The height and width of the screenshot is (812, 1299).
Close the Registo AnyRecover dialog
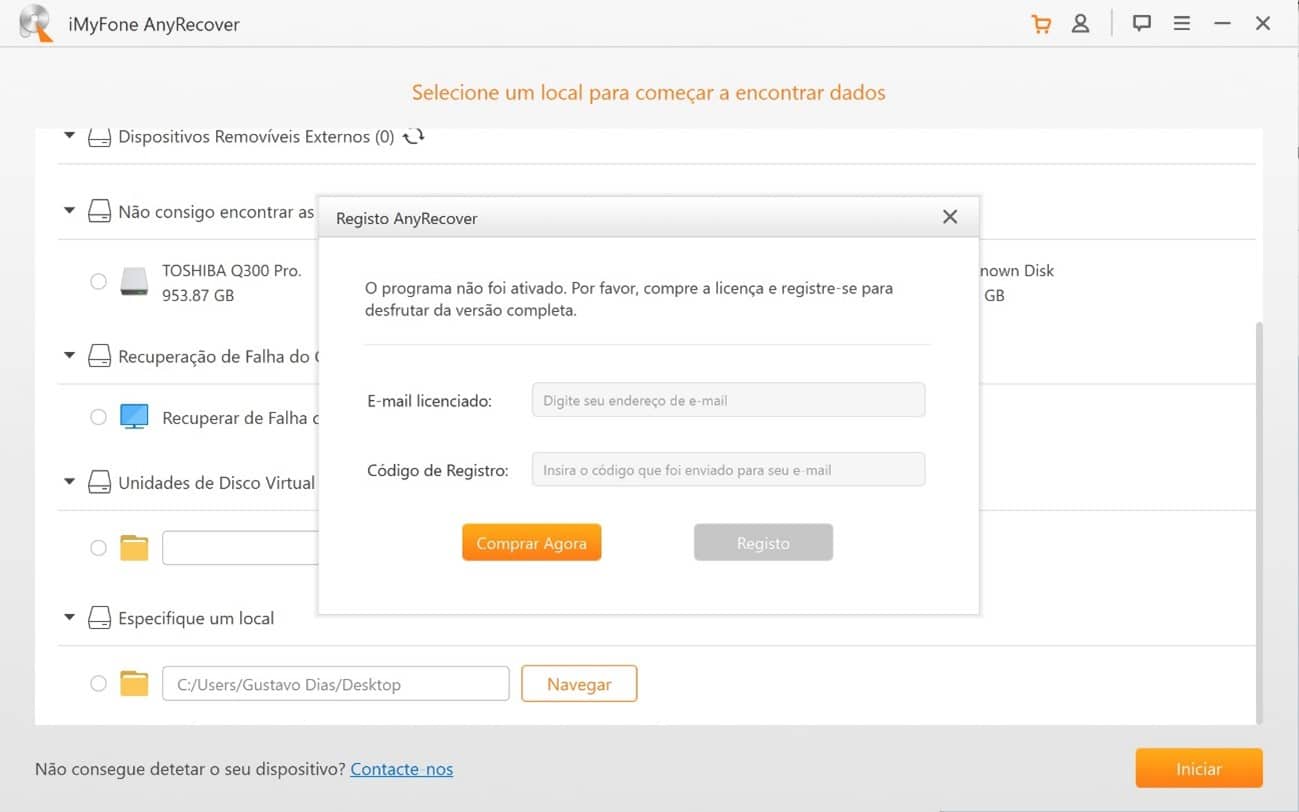pyautogui.click(x=950, y=217)
